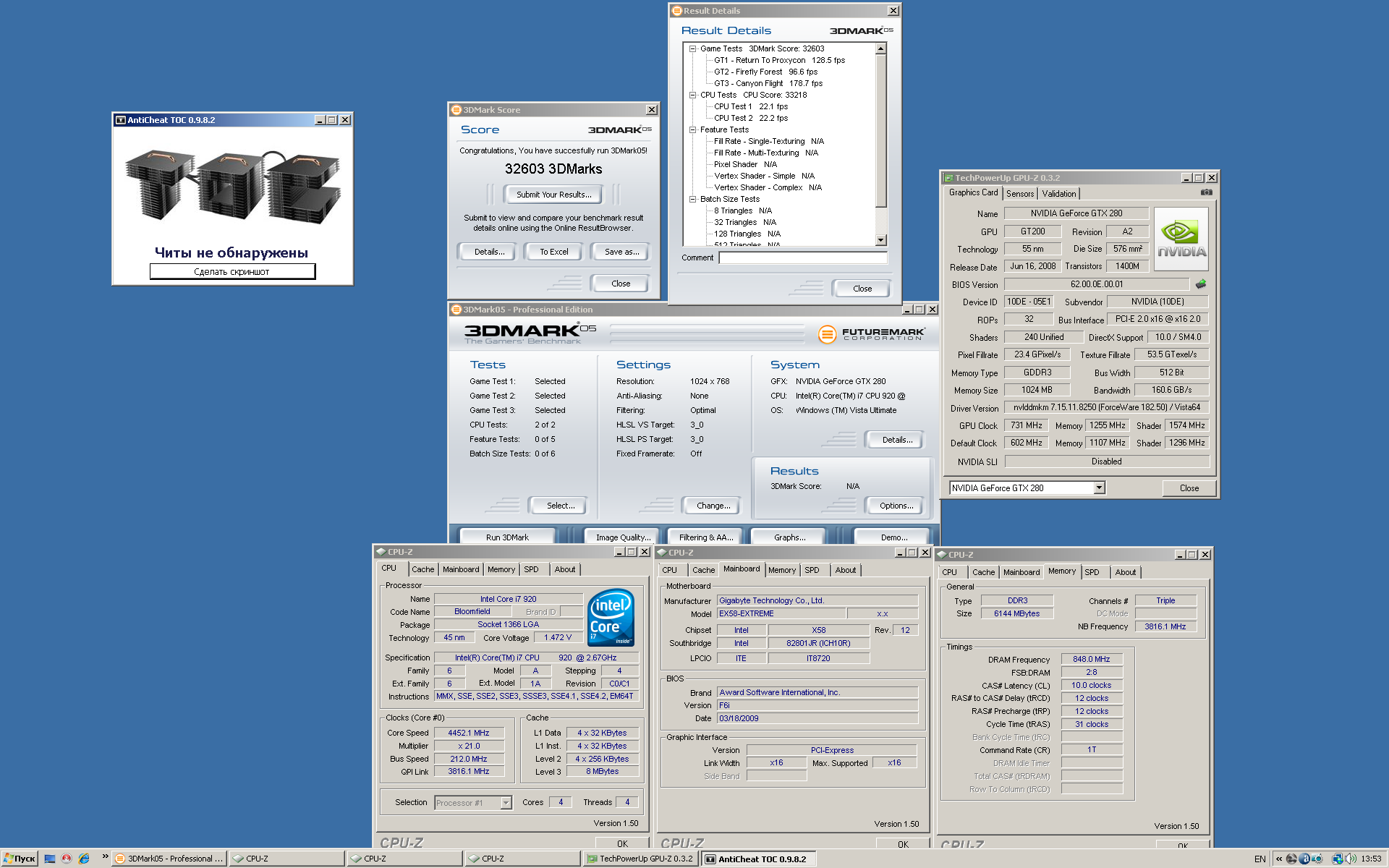
Task: Click the Result Details window title icon
Action: pos(677,11)
